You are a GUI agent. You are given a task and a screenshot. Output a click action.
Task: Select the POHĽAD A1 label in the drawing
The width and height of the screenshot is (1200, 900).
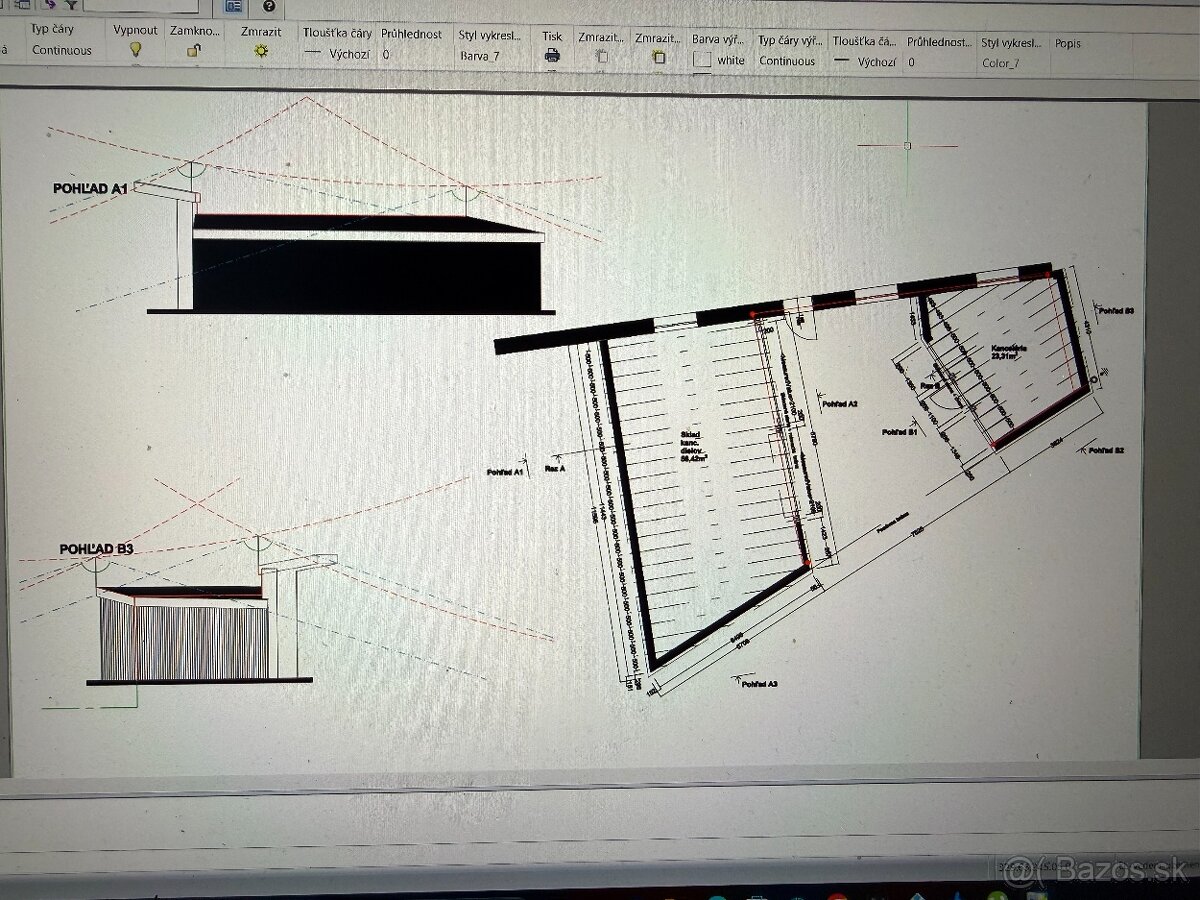(x=91, y=188)
